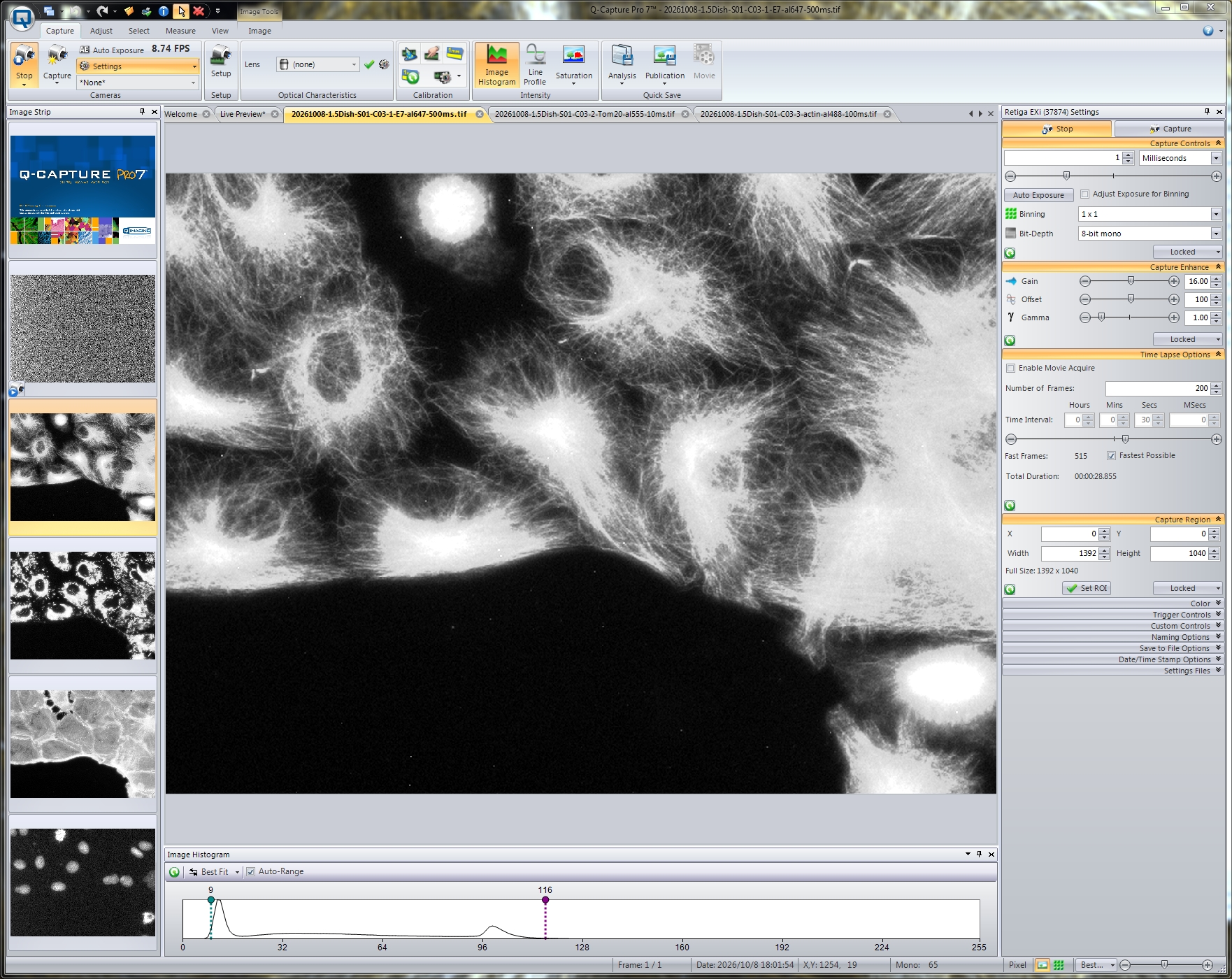Click the Auto Exposure button in settings
Viewport: 1232px width, 979px height.
click(x=1038, y=195)
